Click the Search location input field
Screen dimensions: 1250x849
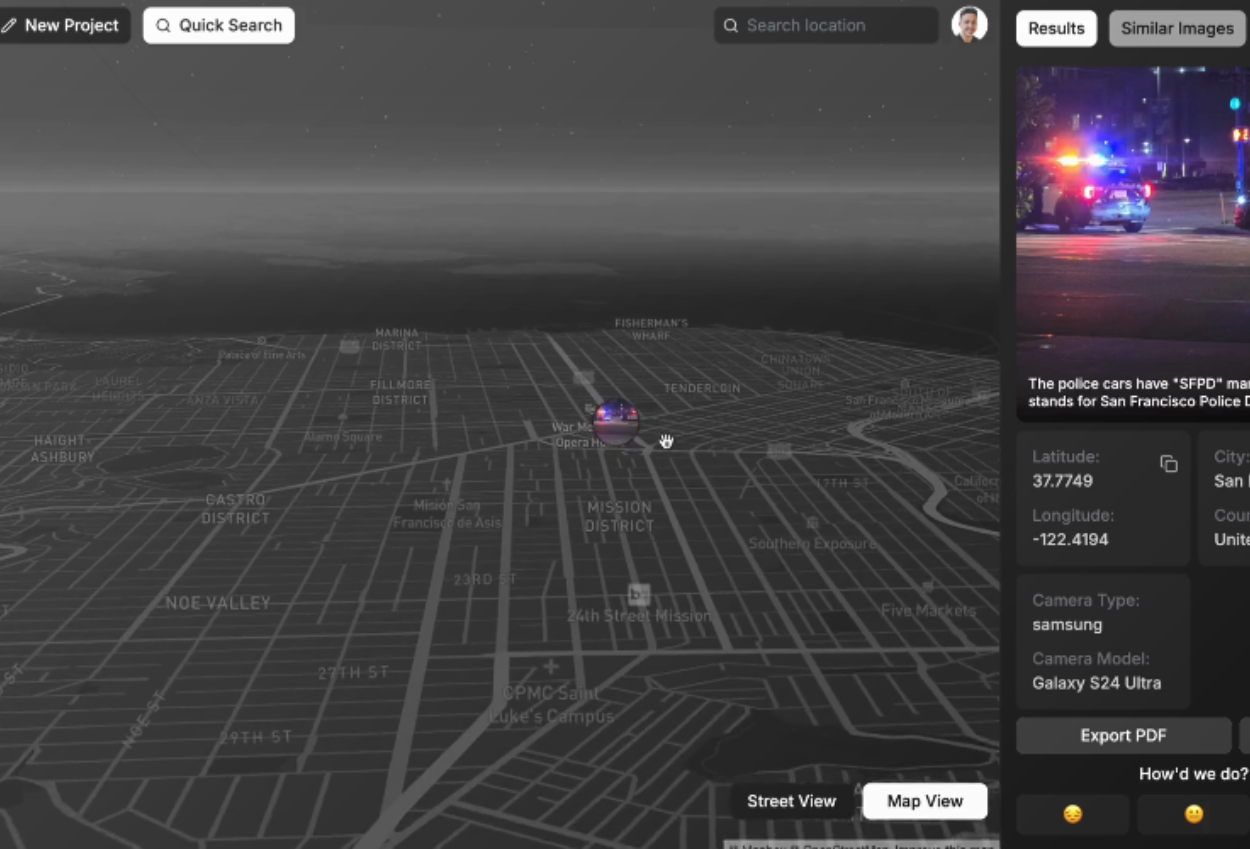point(826,26)
